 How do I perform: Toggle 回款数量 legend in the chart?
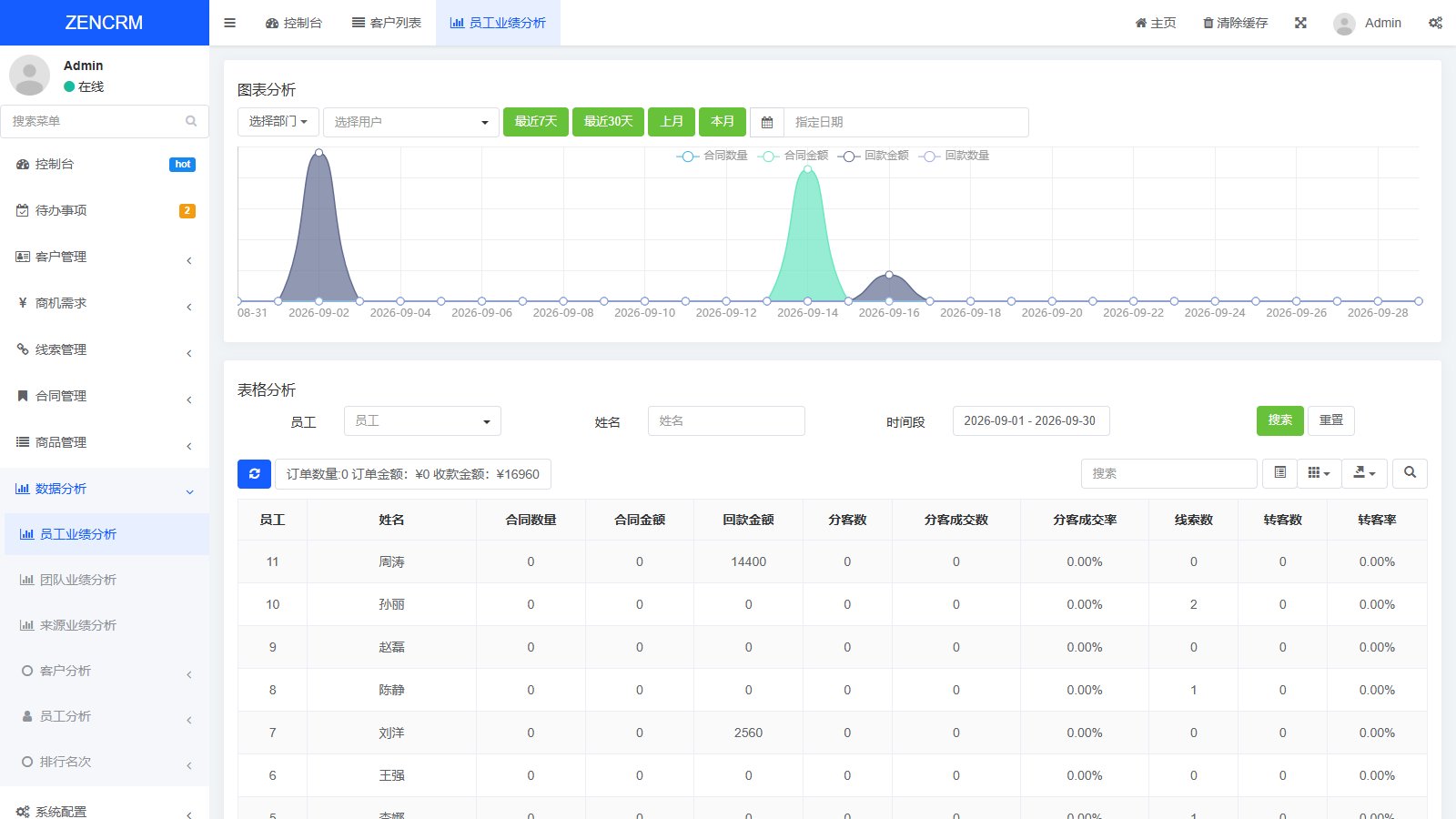coord(954,156)
